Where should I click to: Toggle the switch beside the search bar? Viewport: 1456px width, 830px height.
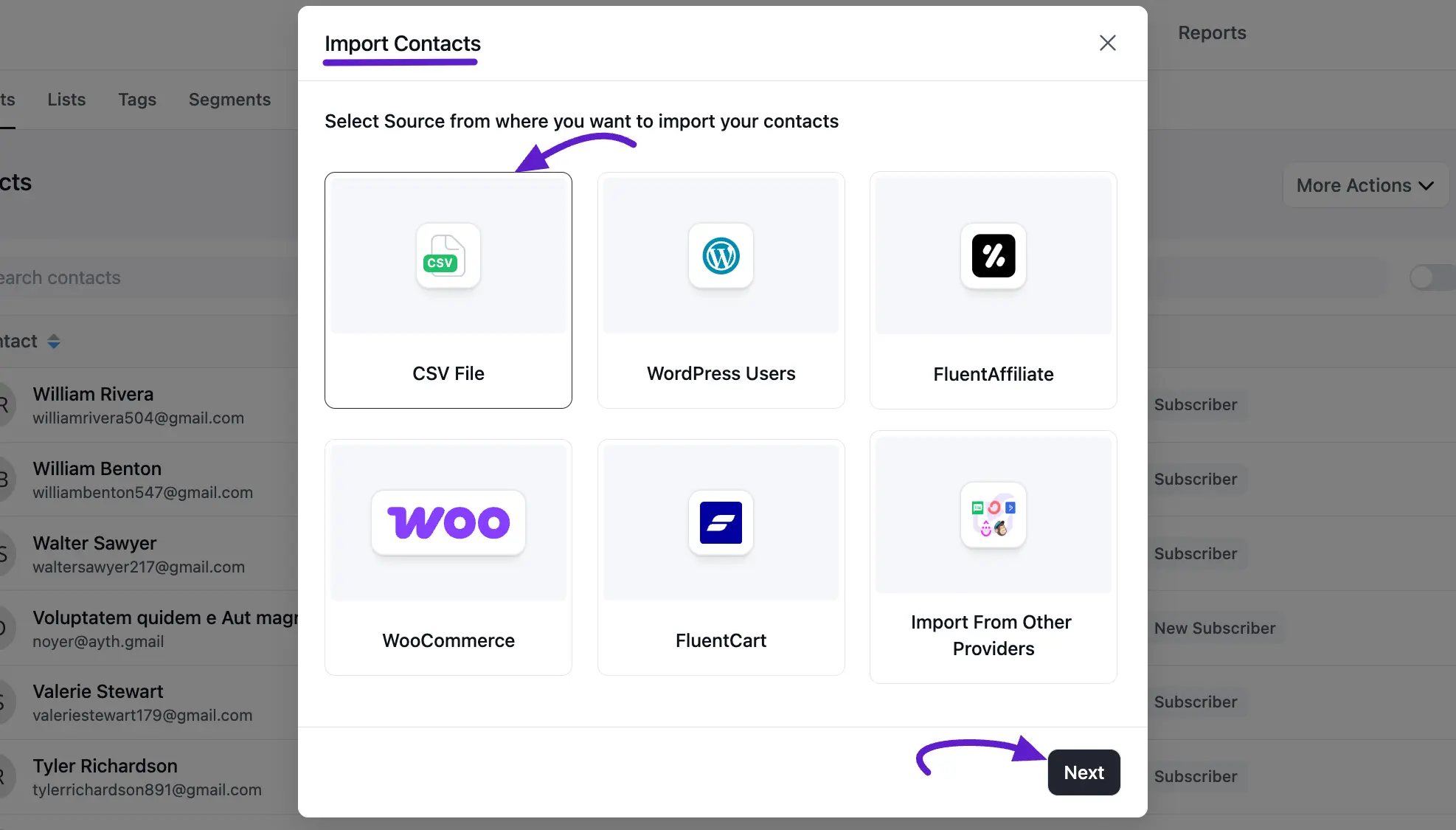tap(1432, 277)
